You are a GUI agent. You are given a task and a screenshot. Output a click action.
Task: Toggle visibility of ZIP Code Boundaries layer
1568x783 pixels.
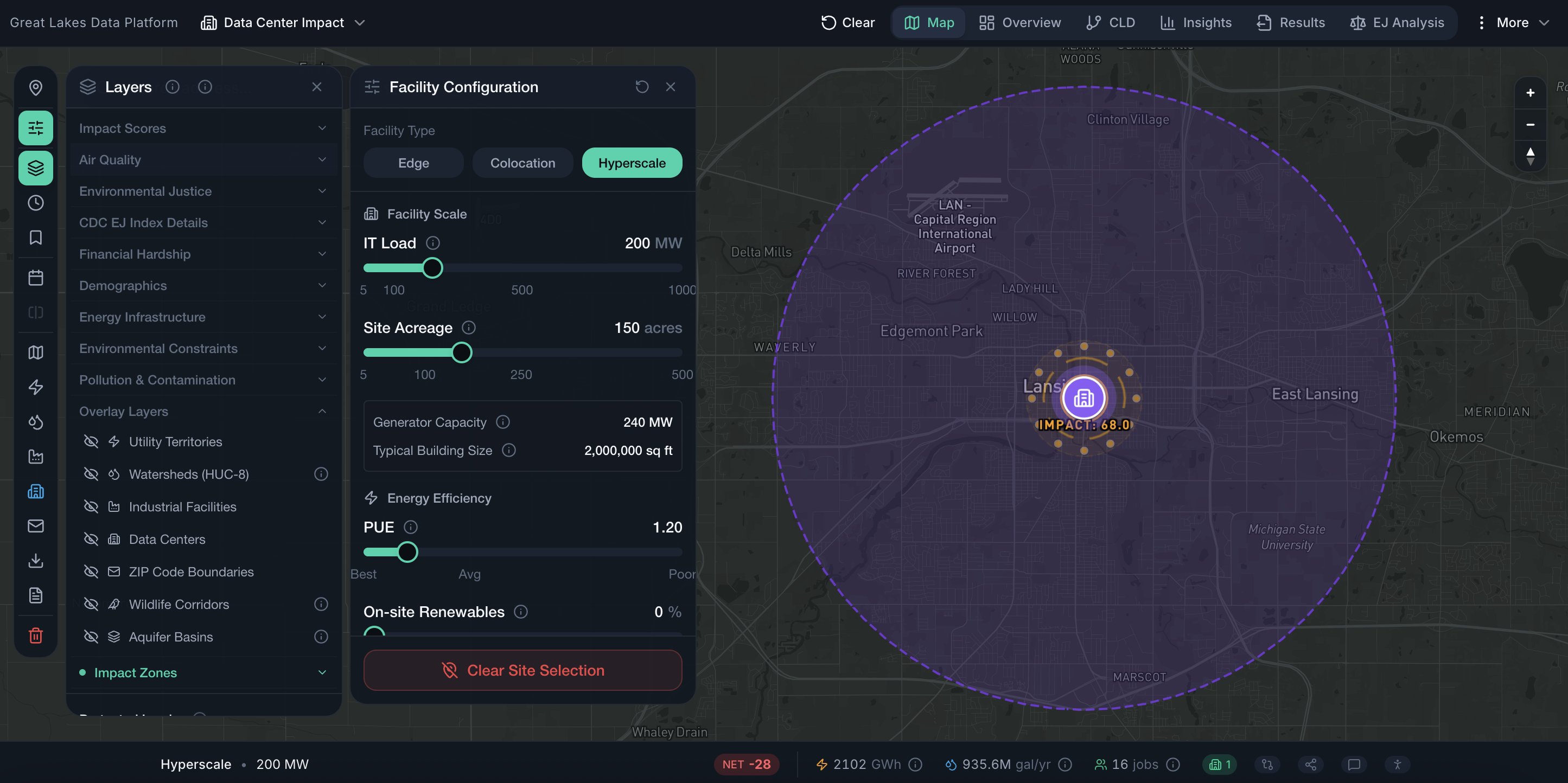91,572
